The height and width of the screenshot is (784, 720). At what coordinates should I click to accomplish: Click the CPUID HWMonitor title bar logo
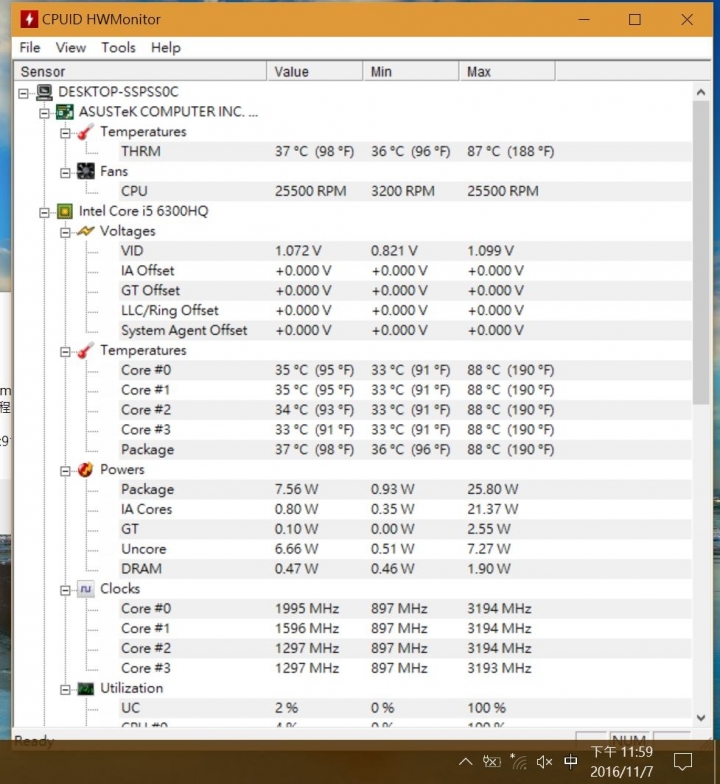(29, 20)
